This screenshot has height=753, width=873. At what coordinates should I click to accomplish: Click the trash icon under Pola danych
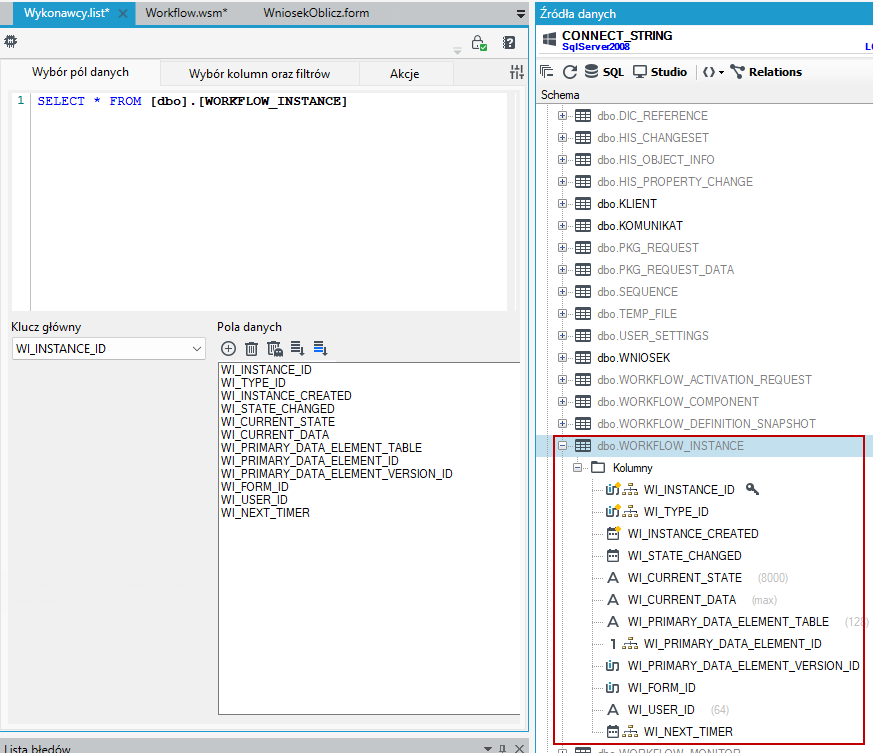click(x=252, y=349)
